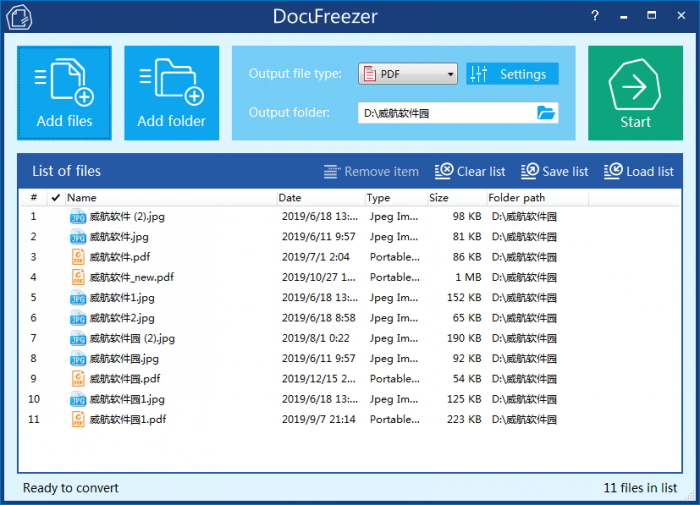Click the JPG icon of row 5
Image resolution: width=700 pixels, height=505 pixels.
(78, 298)
